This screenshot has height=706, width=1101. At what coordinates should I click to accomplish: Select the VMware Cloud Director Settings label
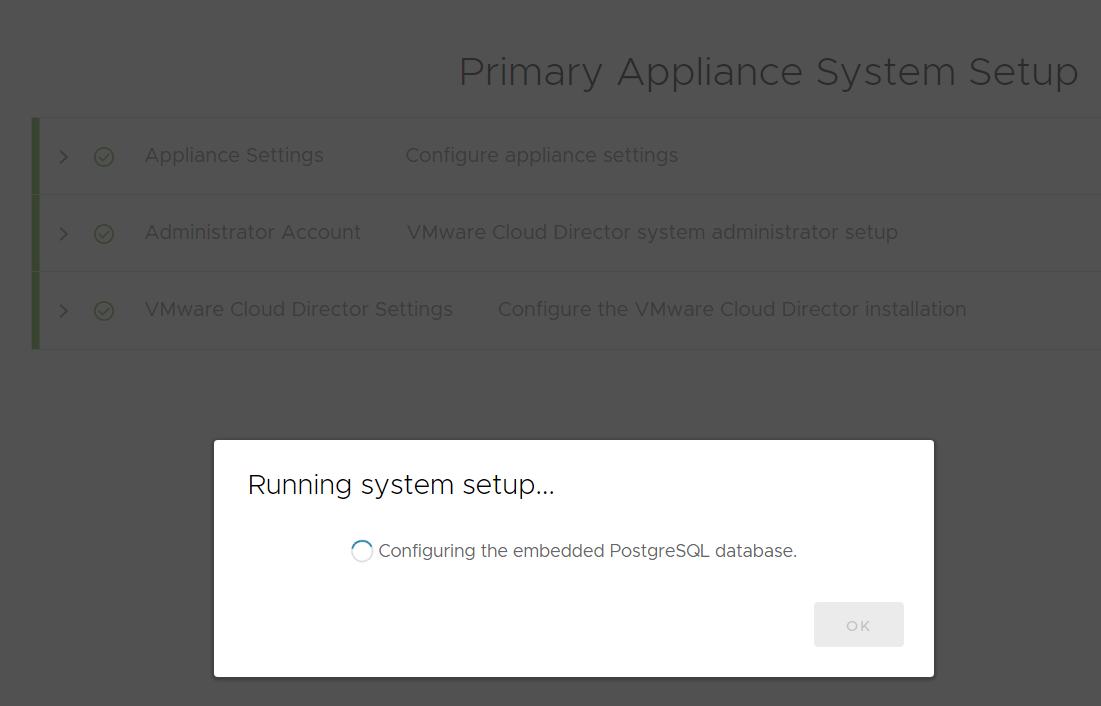(x=298, y=310)
